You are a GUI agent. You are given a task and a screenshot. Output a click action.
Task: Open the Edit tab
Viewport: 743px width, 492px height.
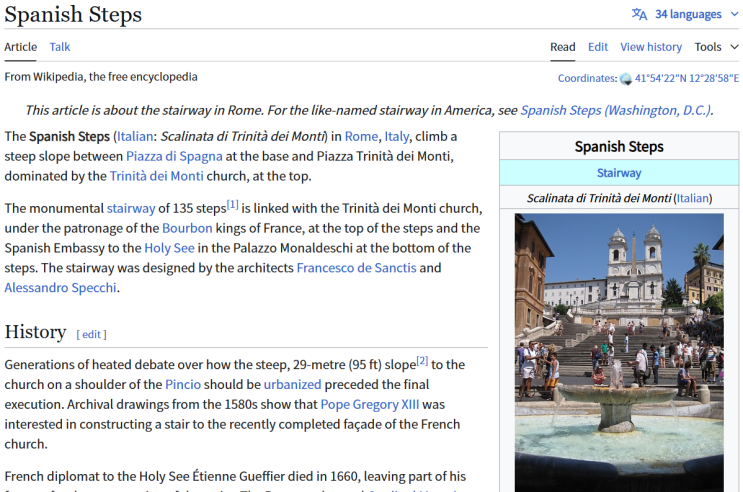pyautogui.click(x=598, y=47)
